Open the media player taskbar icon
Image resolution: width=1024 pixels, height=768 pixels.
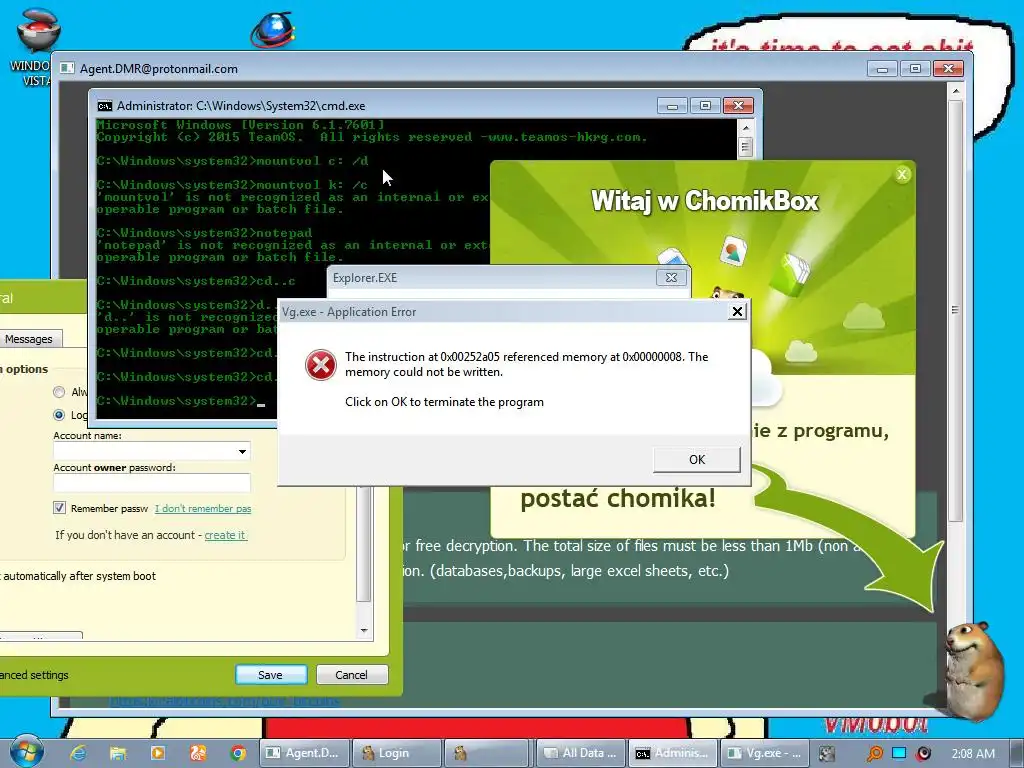coord(157,753)
